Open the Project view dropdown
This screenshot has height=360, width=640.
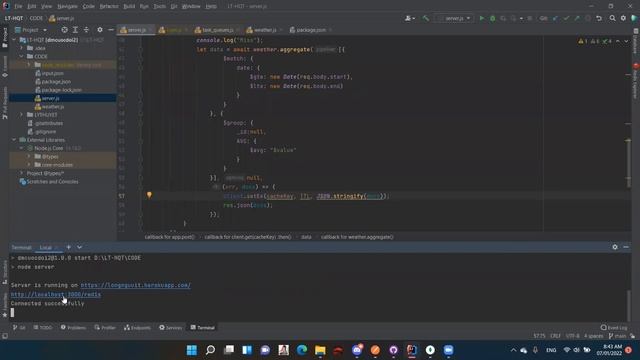click(x=31, y=30)
